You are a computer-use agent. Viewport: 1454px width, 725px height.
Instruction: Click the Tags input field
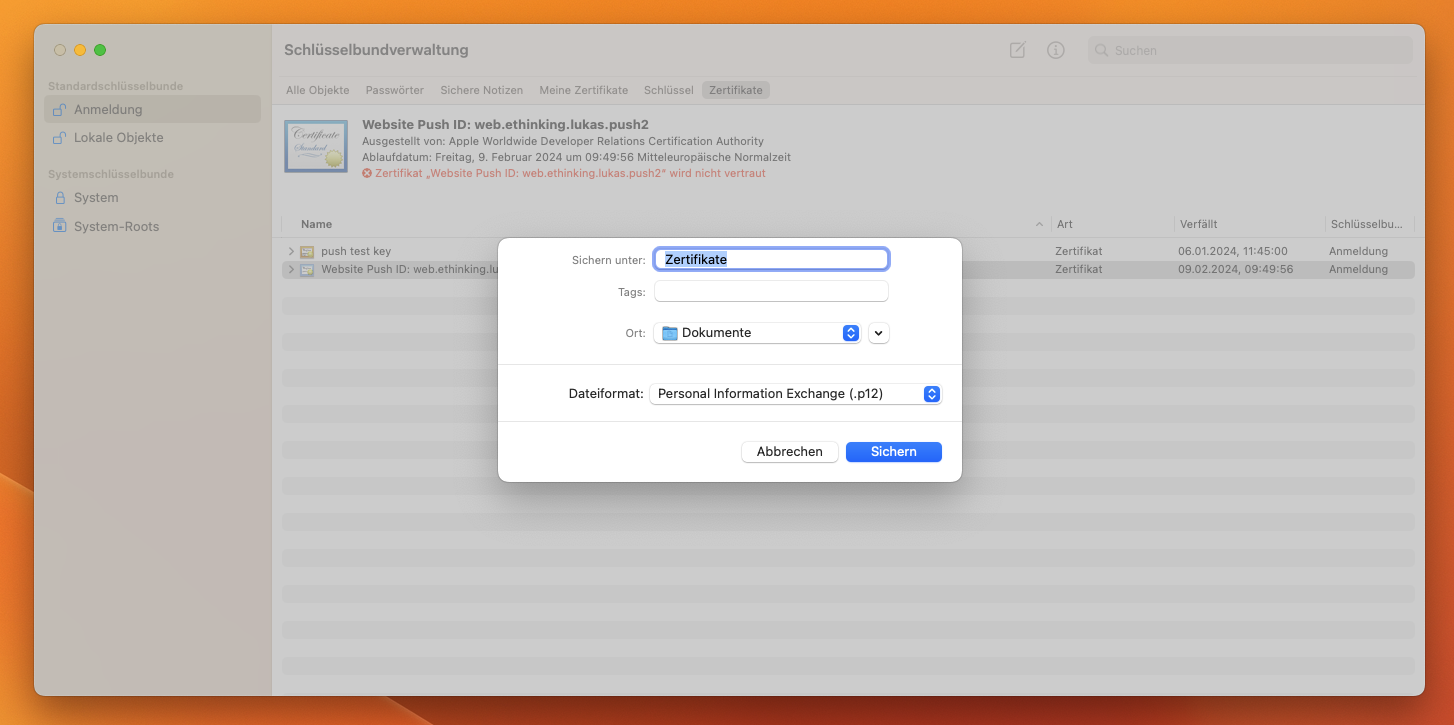(771, 291)
